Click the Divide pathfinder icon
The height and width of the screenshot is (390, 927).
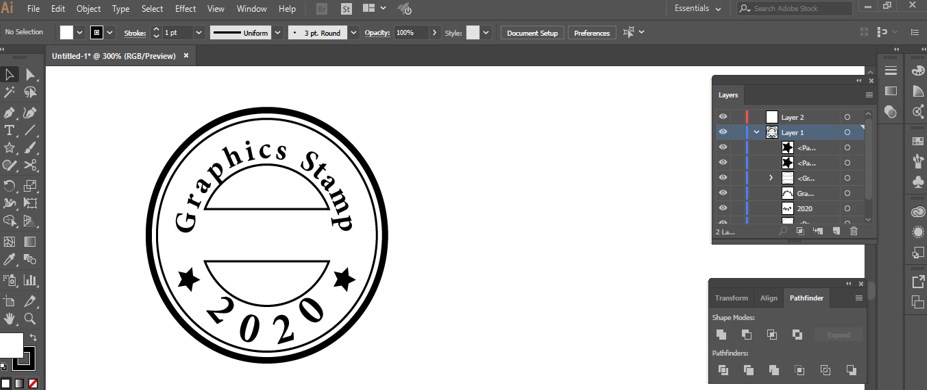coord(722,370)
